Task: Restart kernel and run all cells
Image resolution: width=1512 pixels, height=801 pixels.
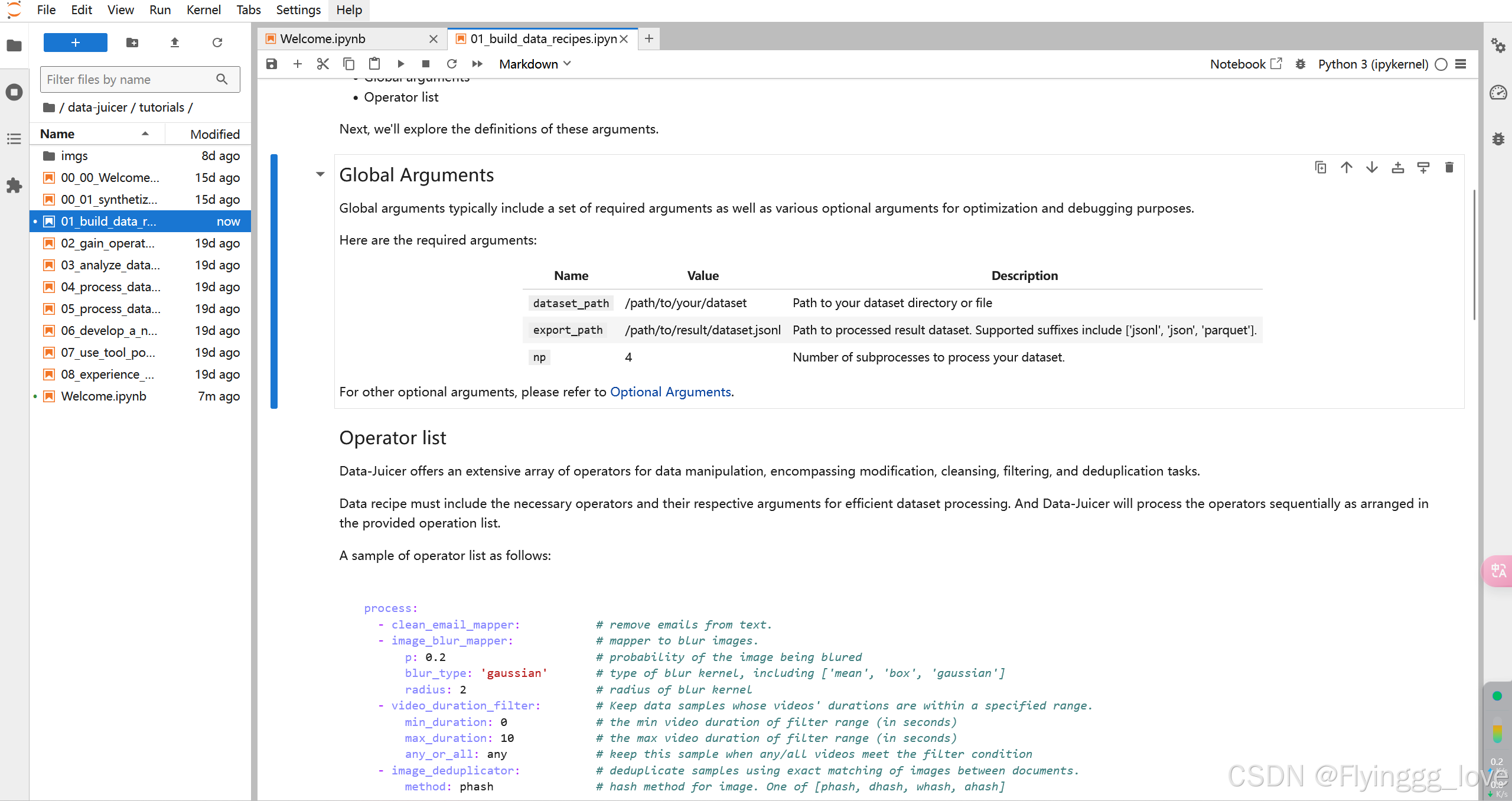Action: (x=477, y=64)
